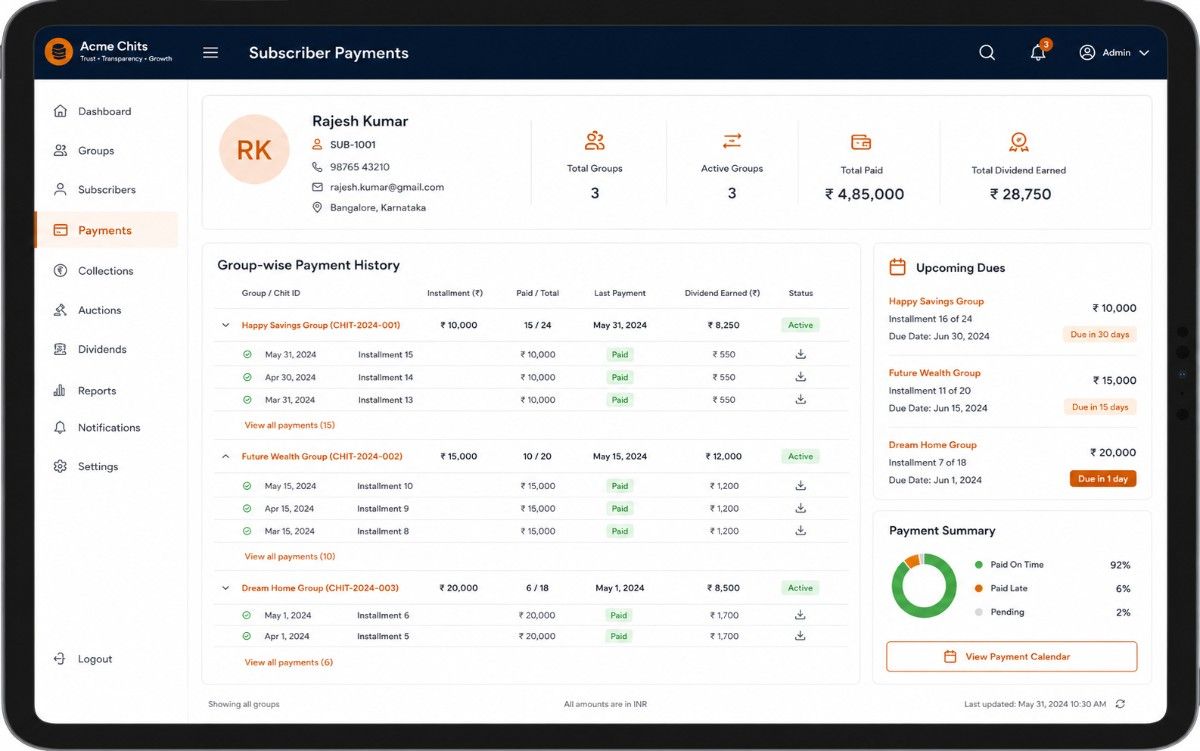The height and width of the screenshot is (751, 1200).
Task: Download receipt for Installment 6
Action: (801, 615)
